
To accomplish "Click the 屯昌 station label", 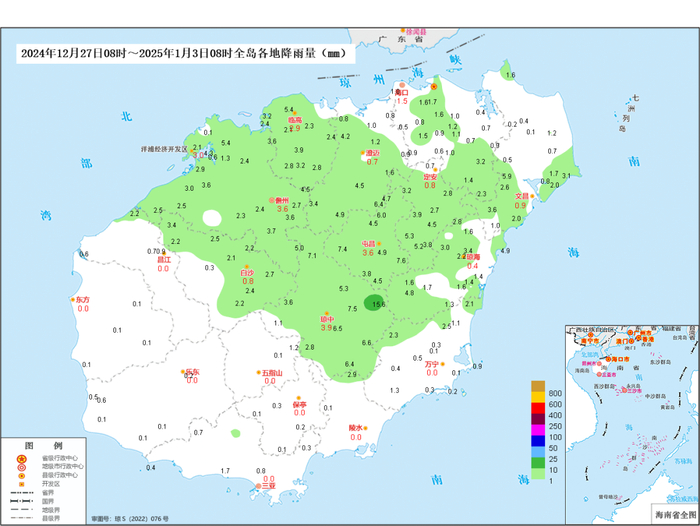I will (x=368, y=244).
